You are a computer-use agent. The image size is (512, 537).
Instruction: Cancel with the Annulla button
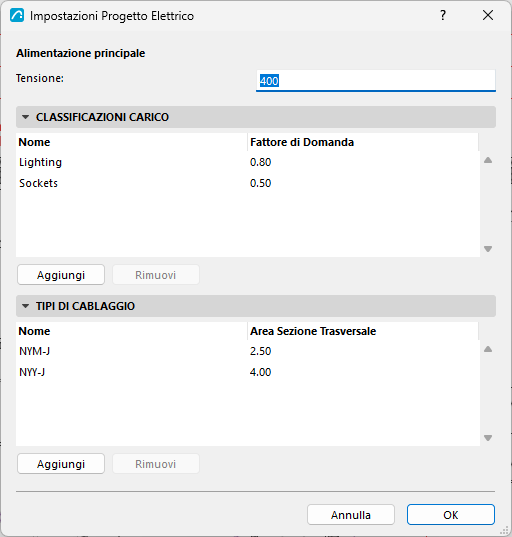click(x=351, y=514)
